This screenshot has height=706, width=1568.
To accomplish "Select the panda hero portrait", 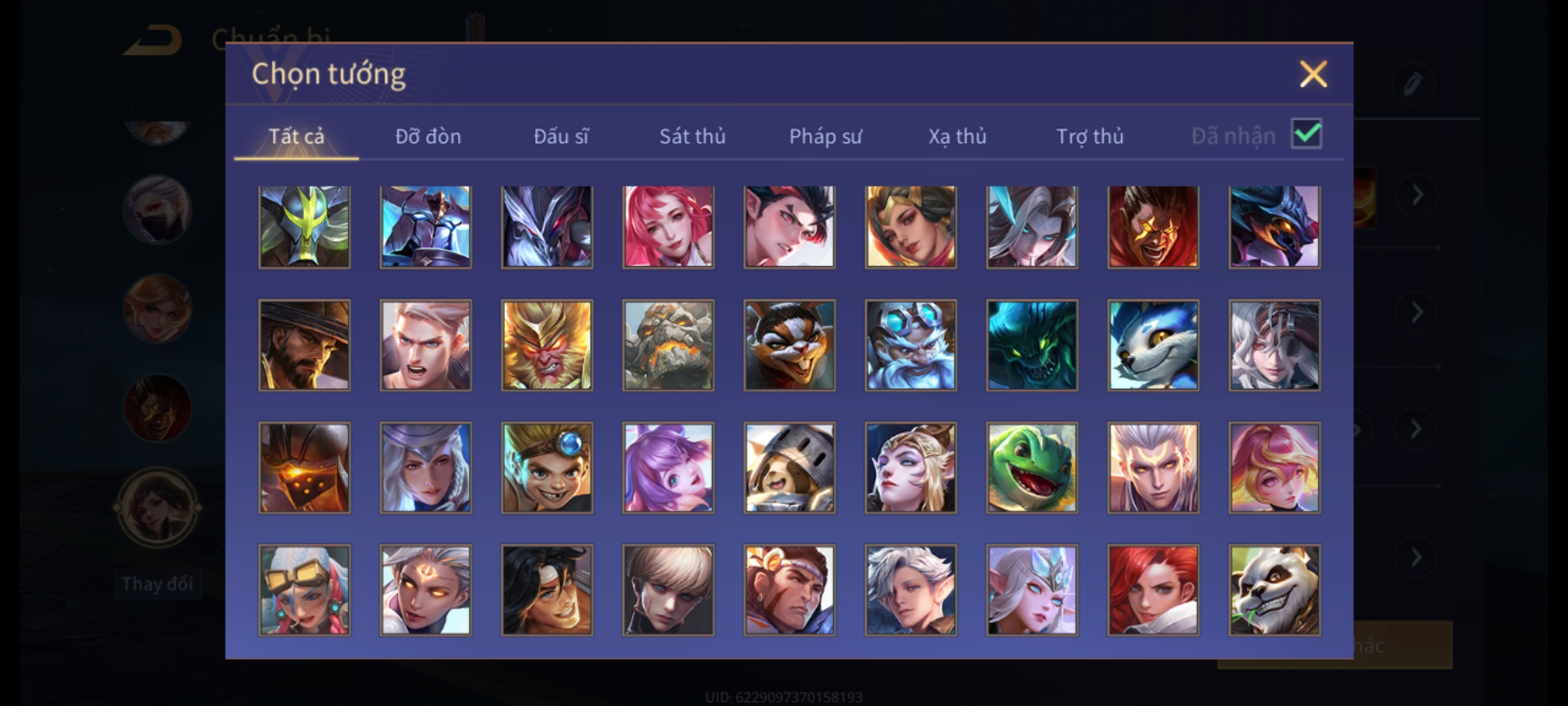I will pyautogui.click(x=1274, y=590).
